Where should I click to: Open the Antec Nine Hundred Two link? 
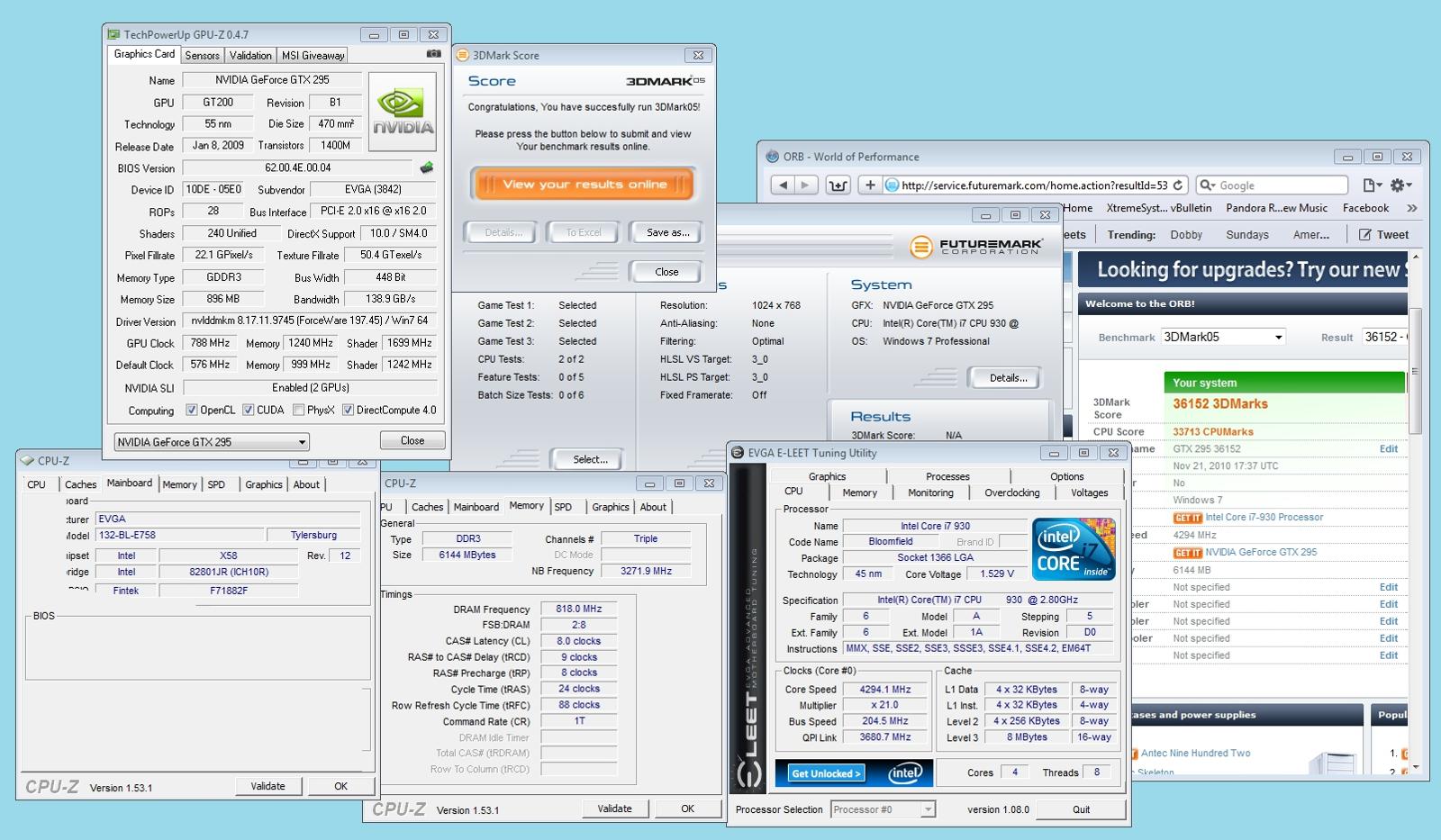coord(1195,754)
